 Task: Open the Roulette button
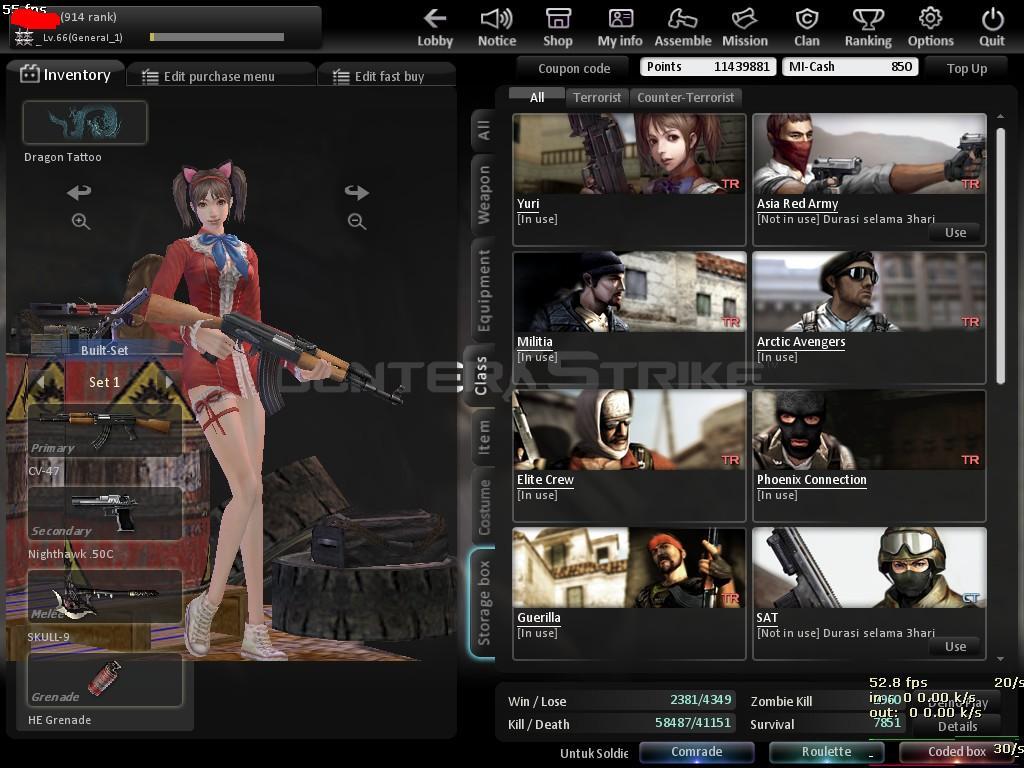(826, 752)
